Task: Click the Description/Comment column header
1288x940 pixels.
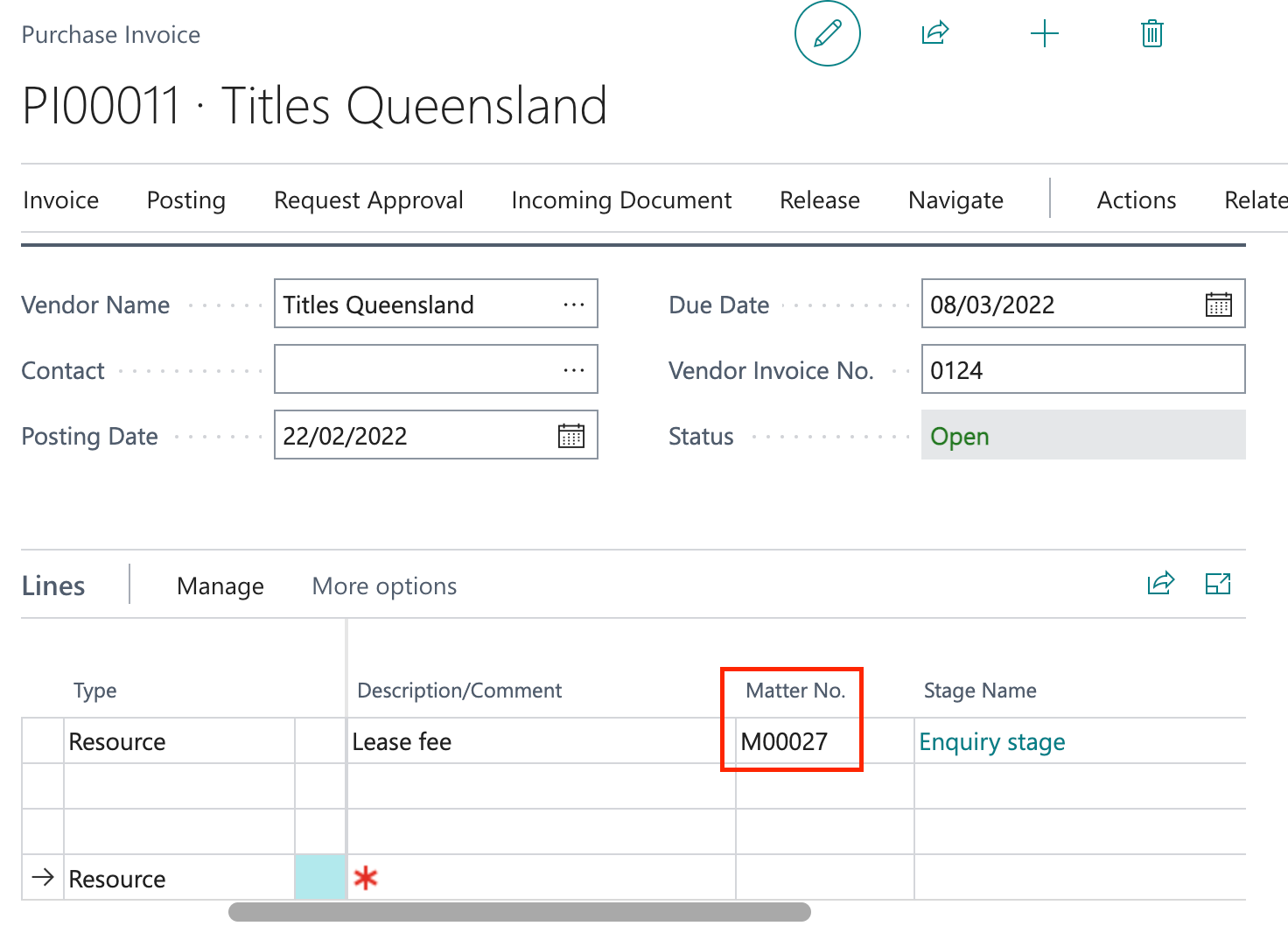Action: tap(459, 691)
